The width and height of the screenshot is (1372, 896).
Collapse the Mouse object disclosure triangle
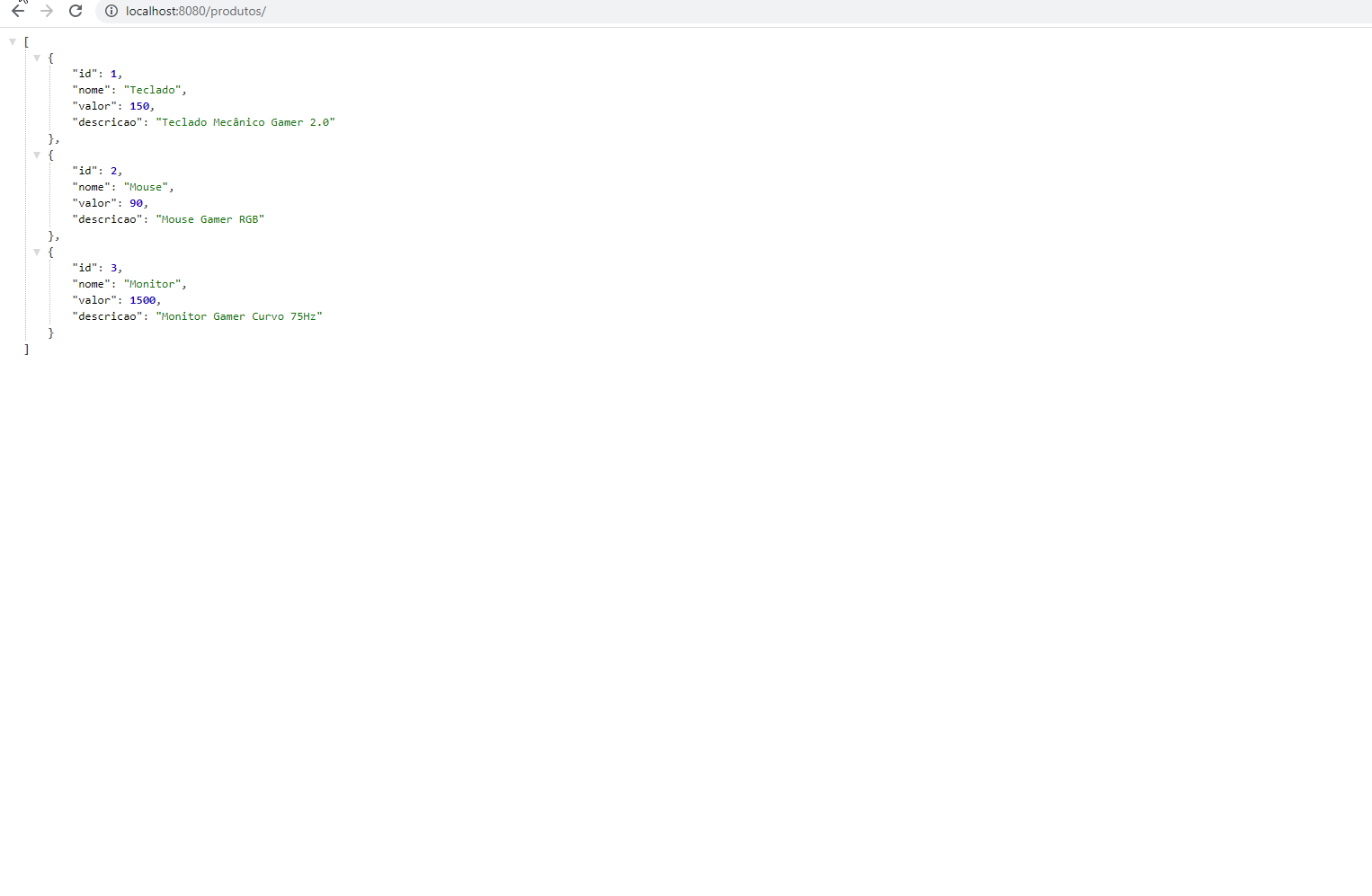coord(37,155)
